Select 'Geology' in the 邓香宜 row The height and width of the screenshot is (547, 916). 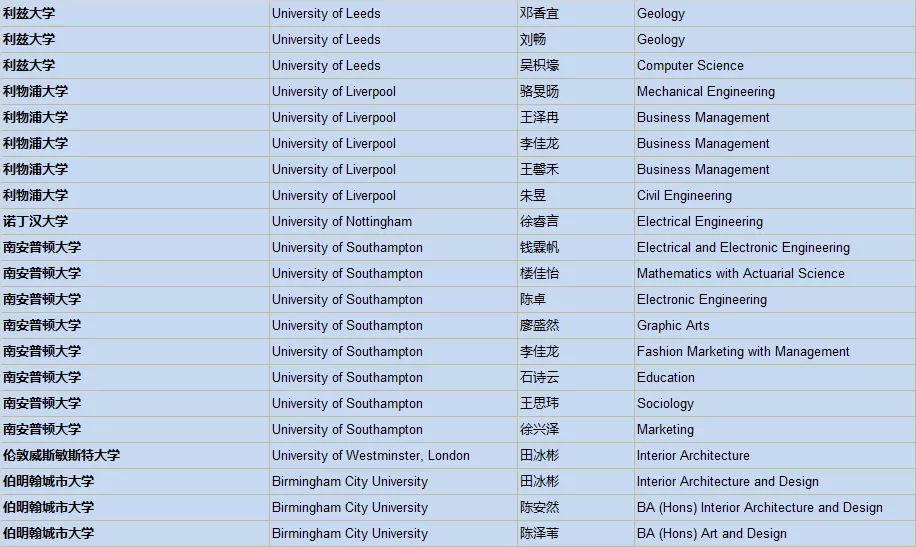pos(661,14)
